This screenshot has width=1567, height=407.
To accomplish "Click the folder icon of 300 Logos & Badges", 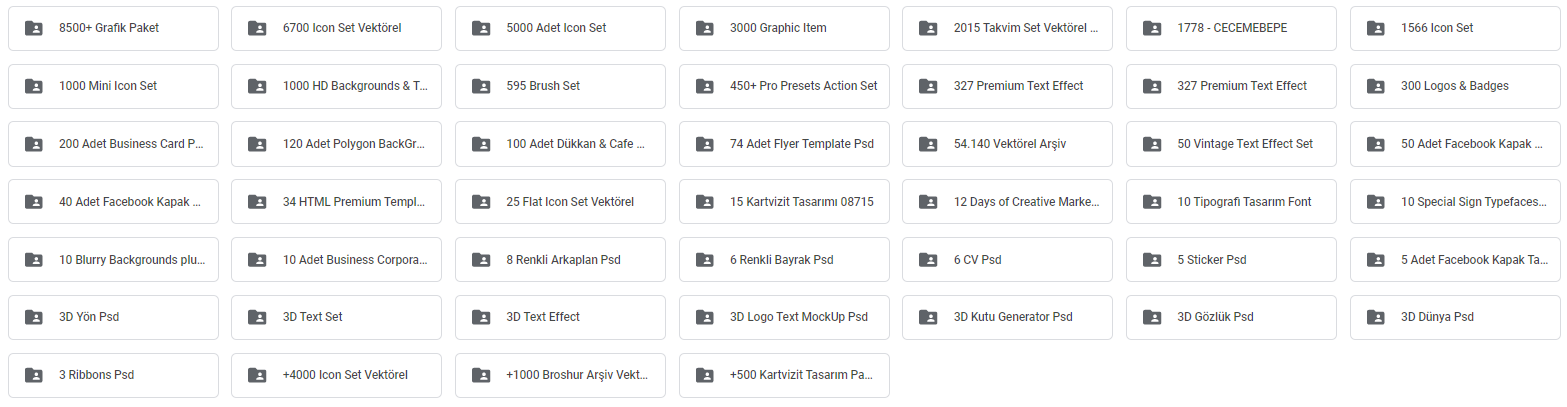I will [x=1376, y=86].
